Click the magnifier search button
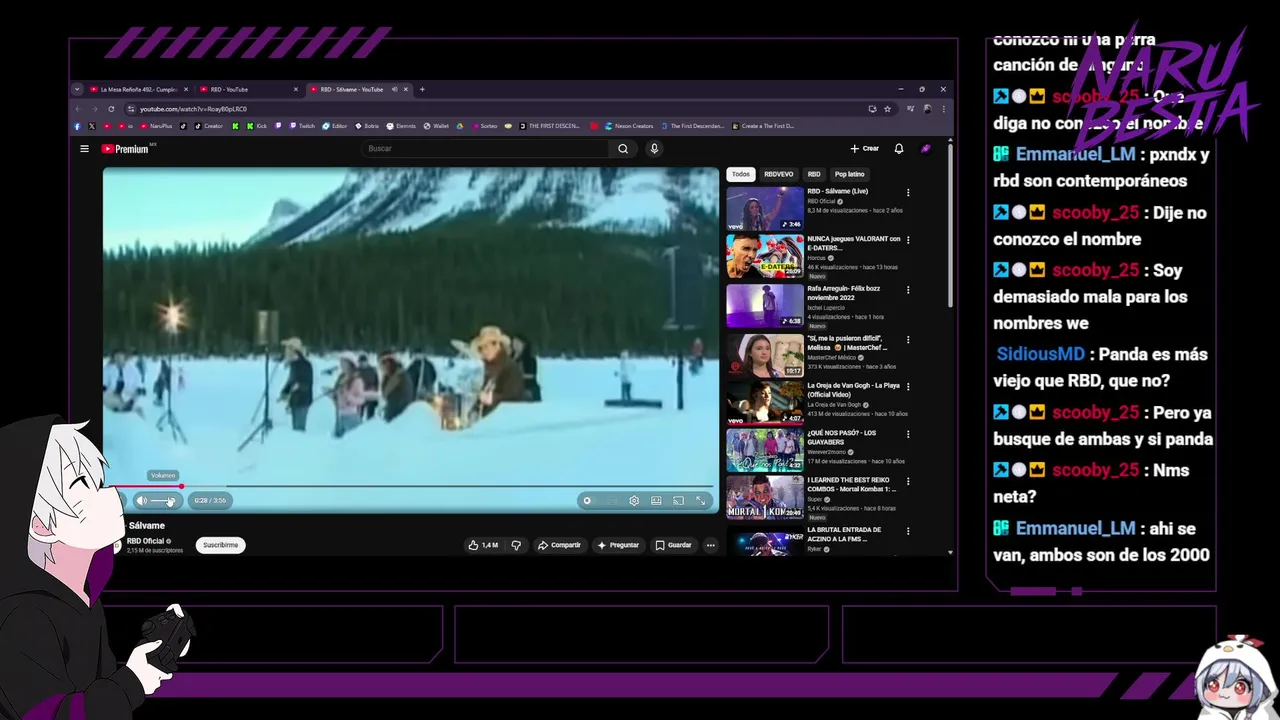 tap(623, 149)
